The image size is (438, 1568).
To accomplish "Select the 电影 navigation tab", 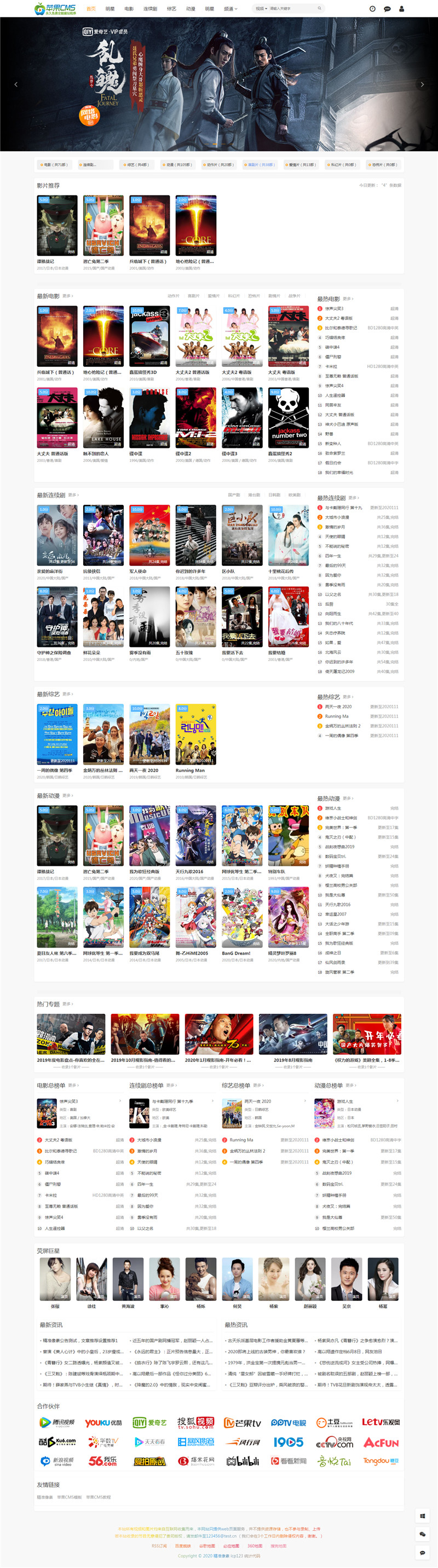I will click(x=129, y=9).
